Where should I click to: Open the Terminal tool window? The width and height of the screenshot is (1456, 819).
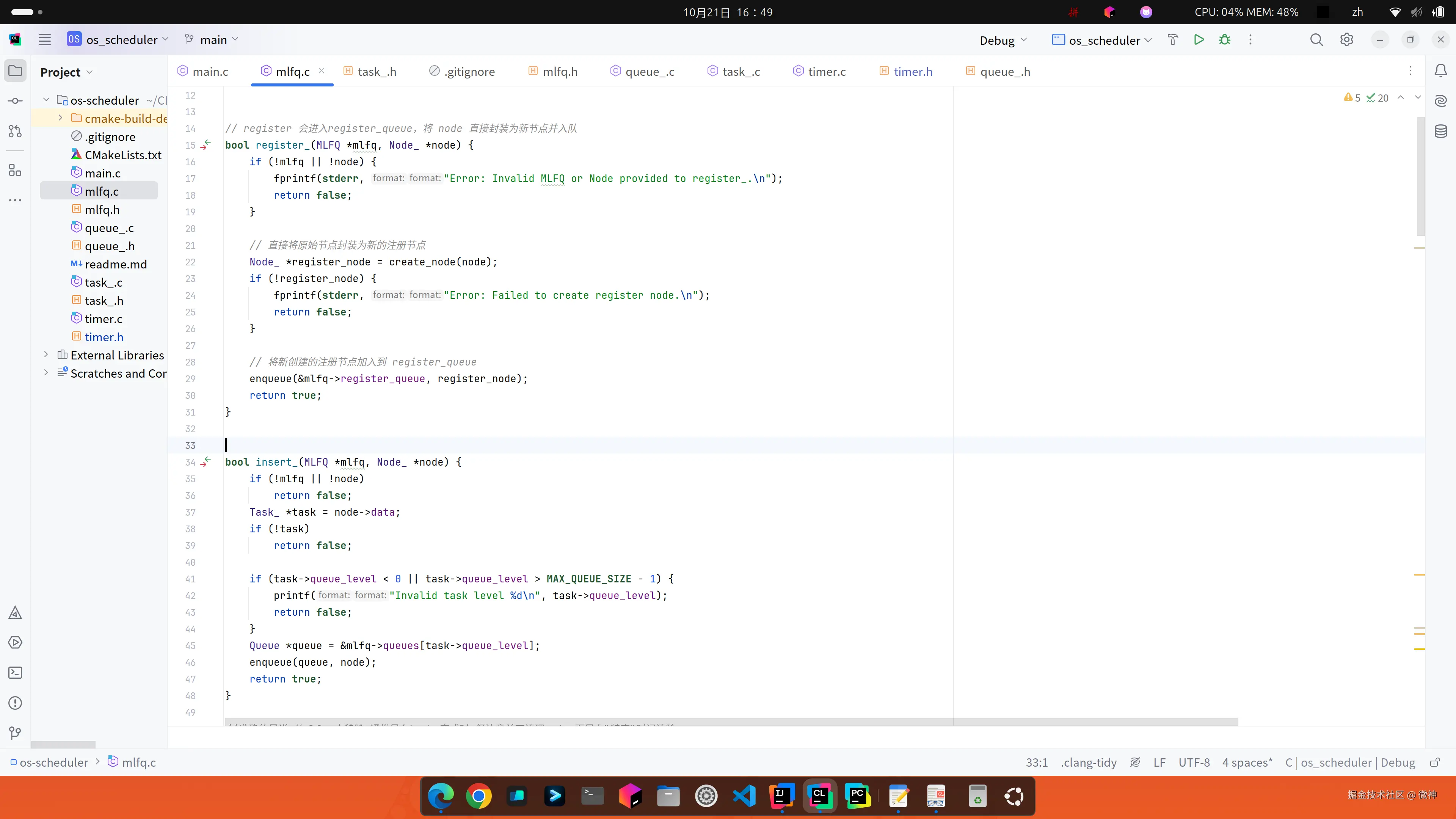[x=15, y=673]
